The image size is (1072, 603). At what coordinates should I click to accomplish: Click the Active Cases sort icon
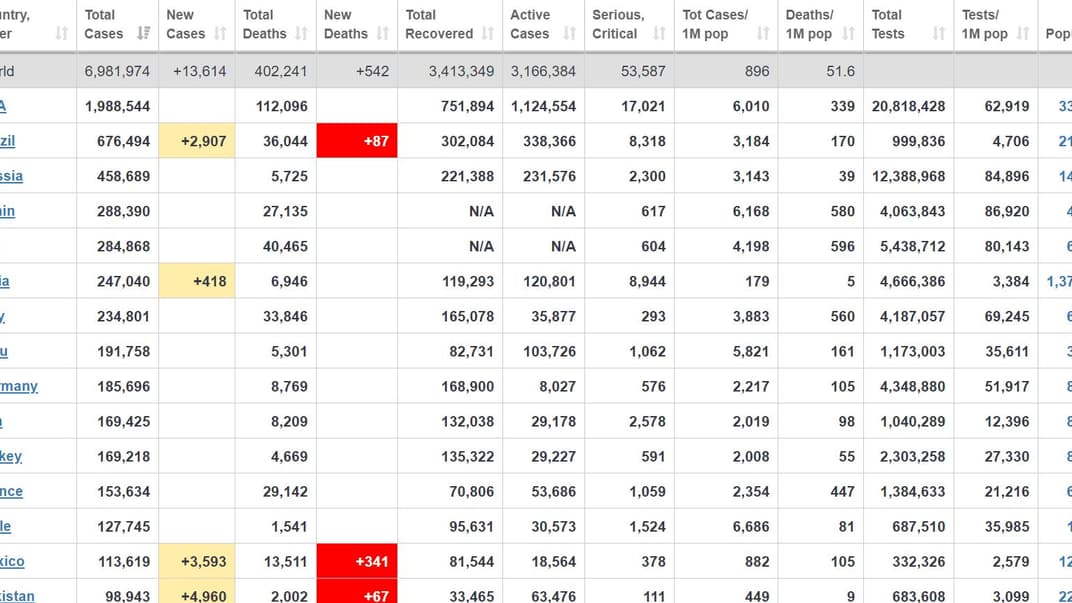pyautogui.click(x=569, y=34)
